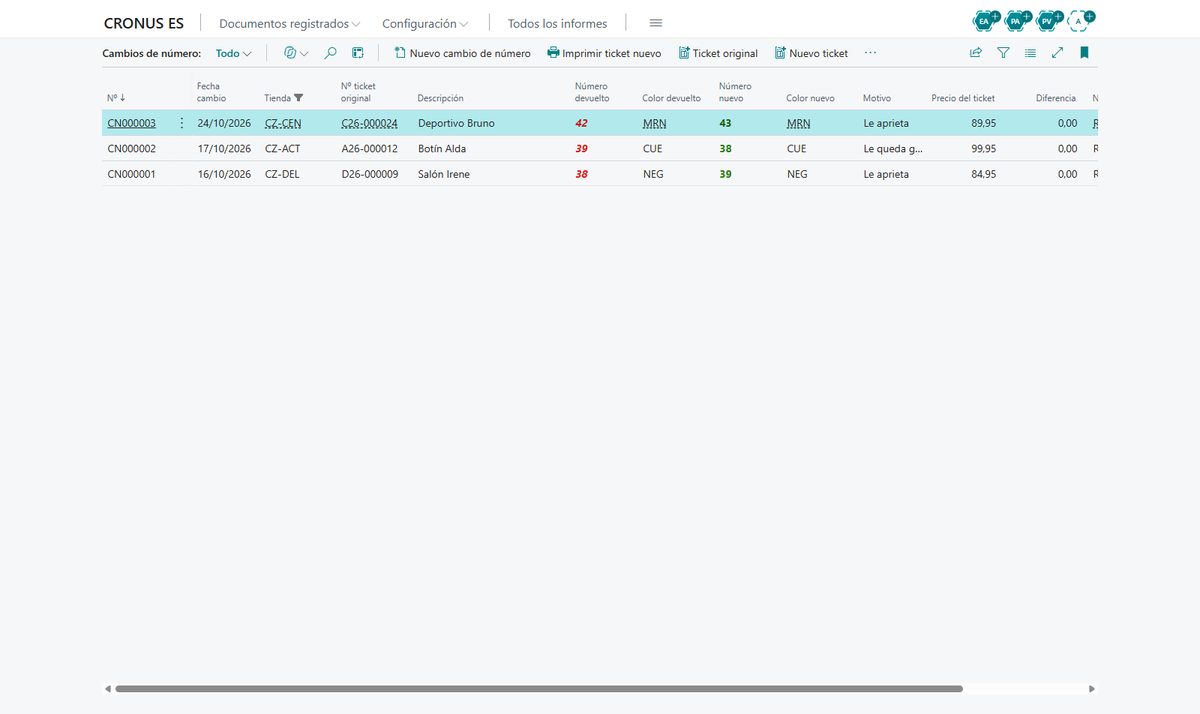Click the scrollbar left arrow
The height and width of the screenshot is (714, 1200).
click(x=108, y=689)
